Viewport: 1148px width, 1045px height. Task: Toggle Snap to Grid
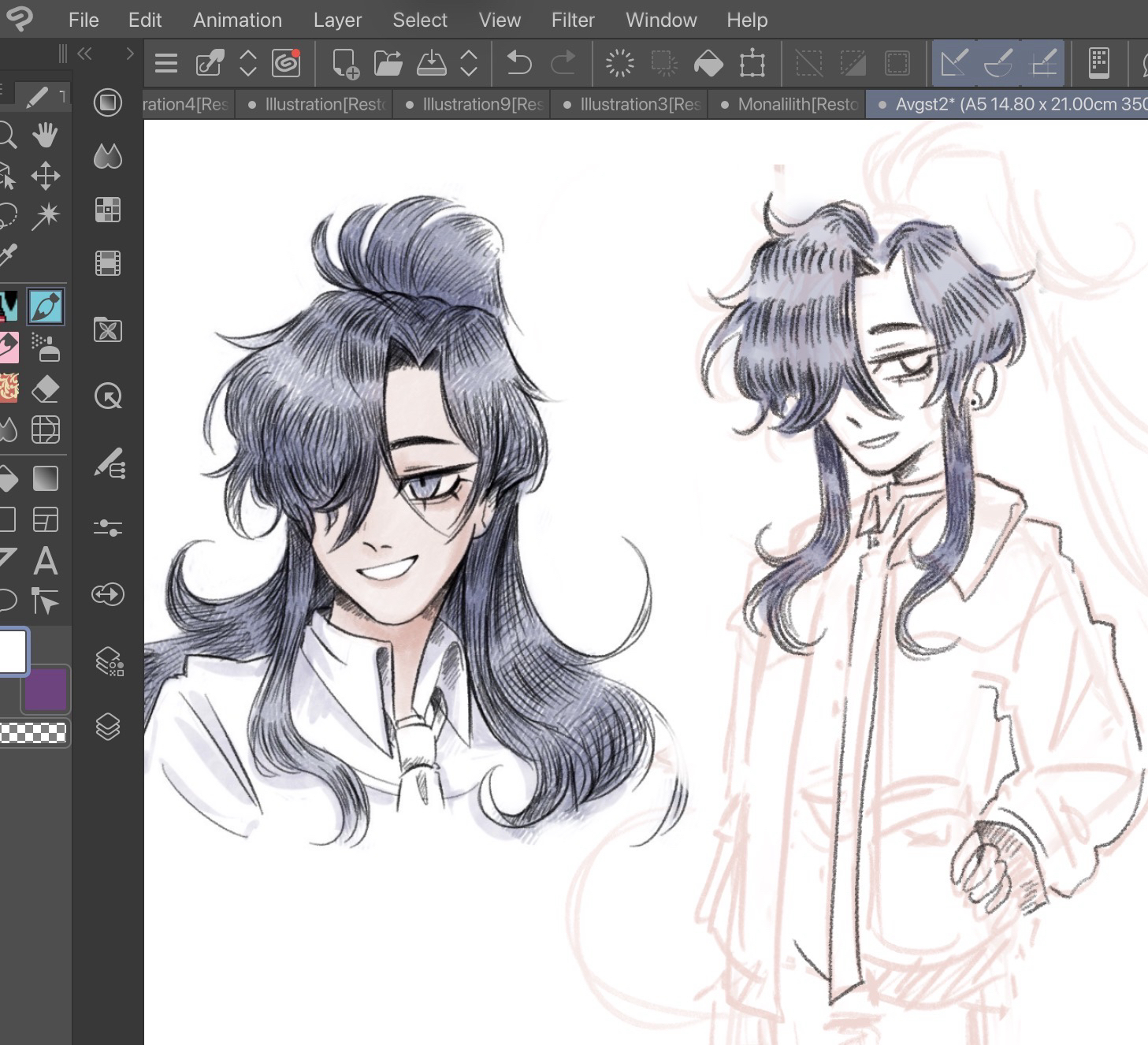(x=1044, y=63)
